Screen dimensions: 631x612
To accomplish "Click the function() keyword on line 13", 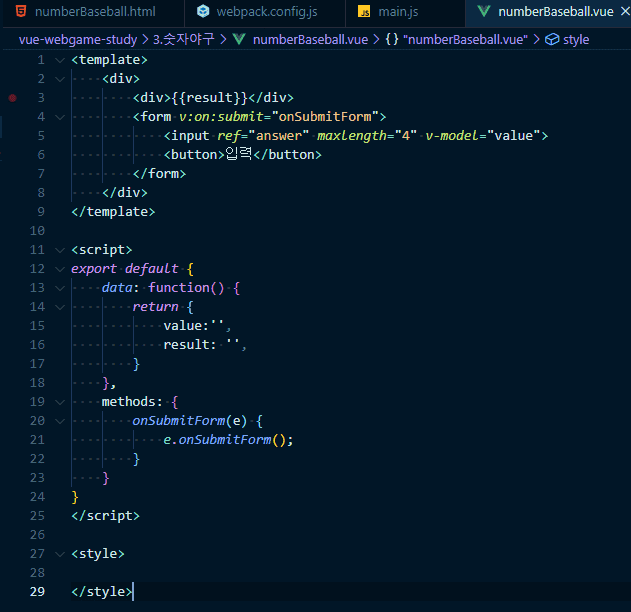I will [x=186, y=288].
